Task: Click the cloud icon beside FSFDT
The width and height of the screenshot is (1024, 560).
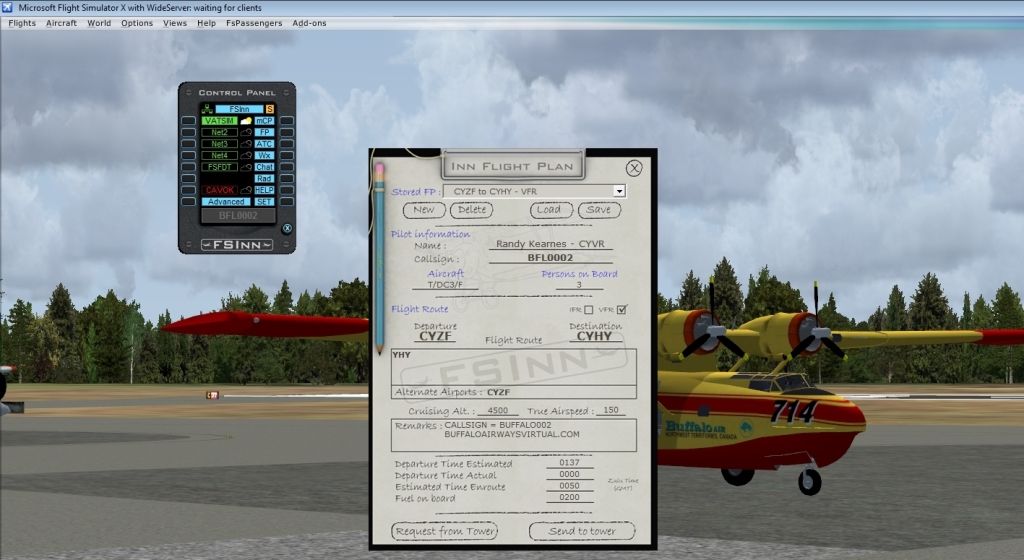Action: point(246,167)
